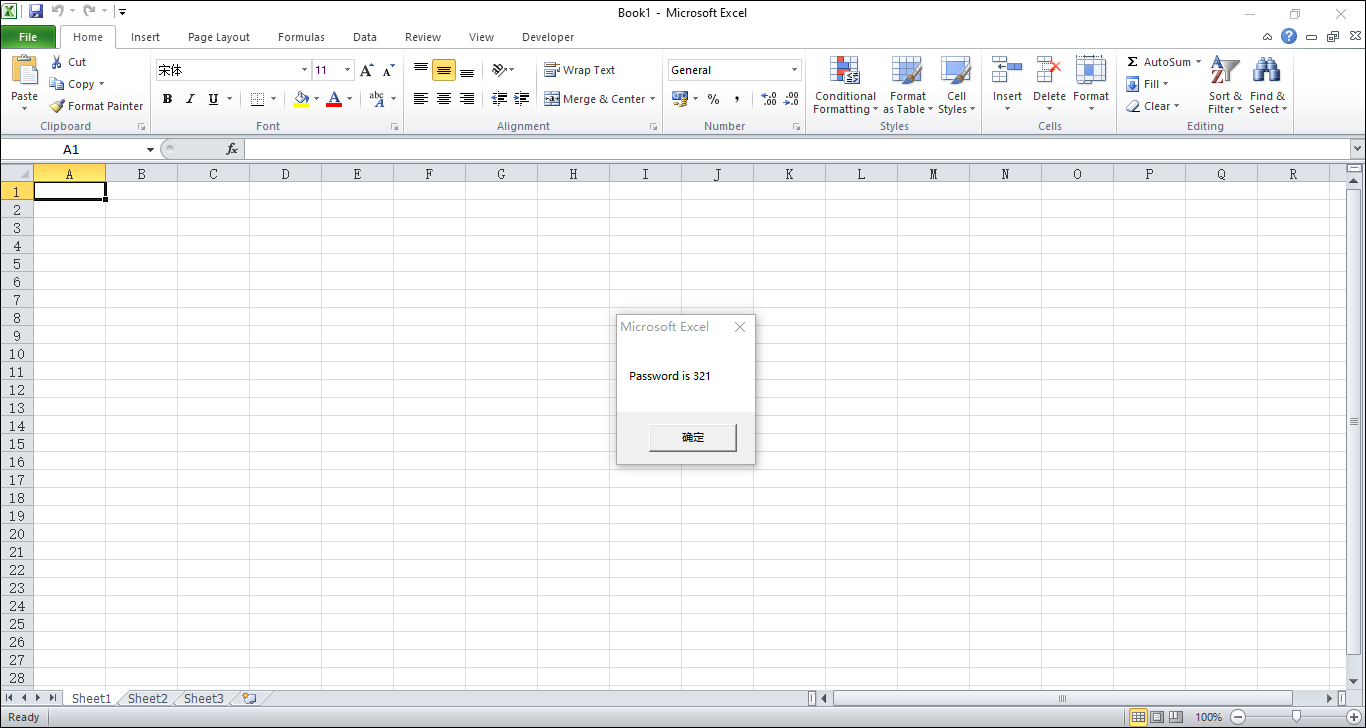Click the Cut scissors icon

click(56, 62)
